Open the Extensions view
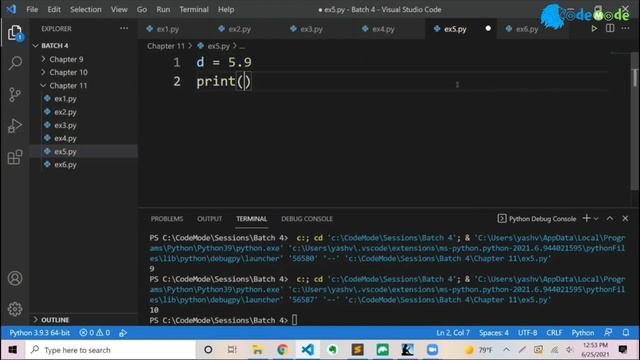 (15, 157)
